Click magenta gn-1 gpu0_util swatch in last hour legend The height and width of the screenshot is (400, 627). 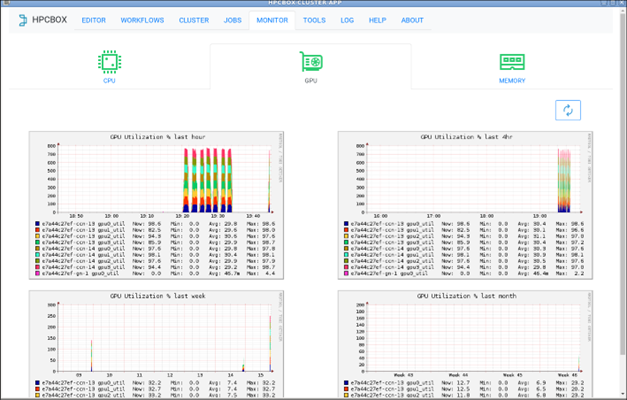pyautogui.click(x=37, y=274)
